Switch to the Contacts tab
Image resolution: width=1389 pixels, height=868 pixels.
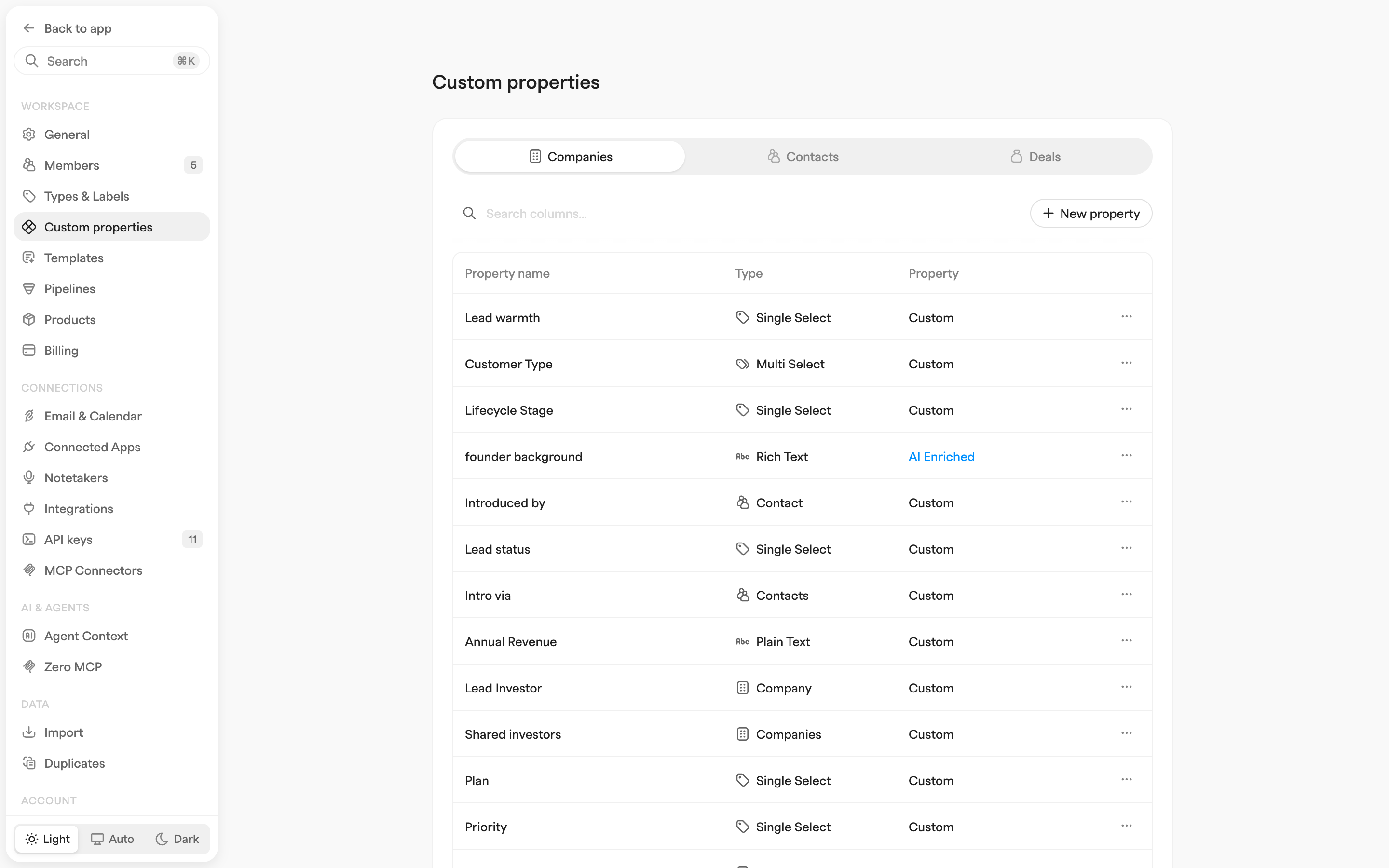(803, 157)
